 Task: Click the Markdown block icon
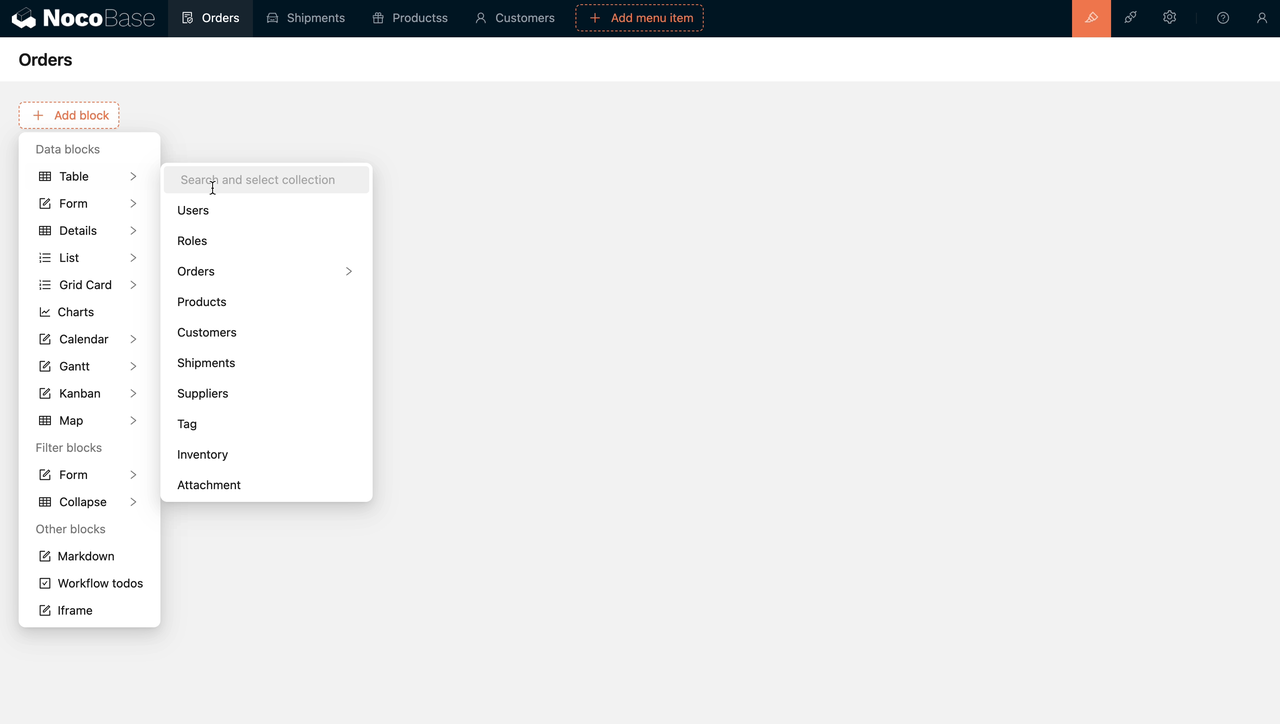click(x=45, y=556)
